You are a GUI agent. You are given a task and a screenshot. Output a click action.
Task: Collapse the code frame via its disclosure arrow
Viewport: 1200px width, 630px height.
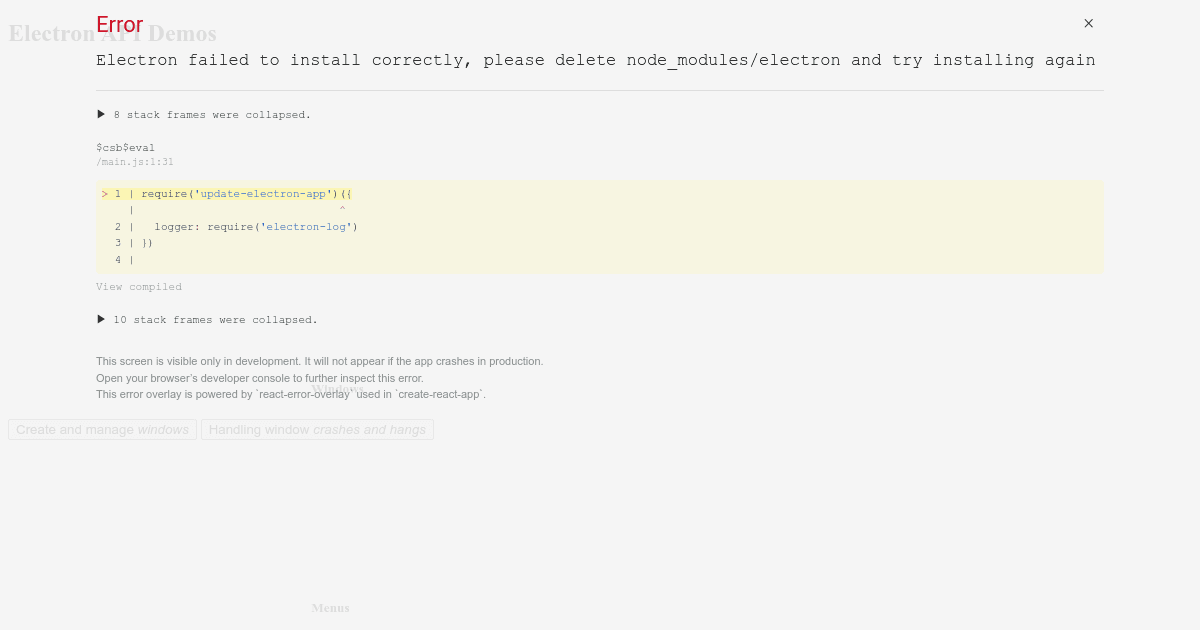tap(104, 193)
